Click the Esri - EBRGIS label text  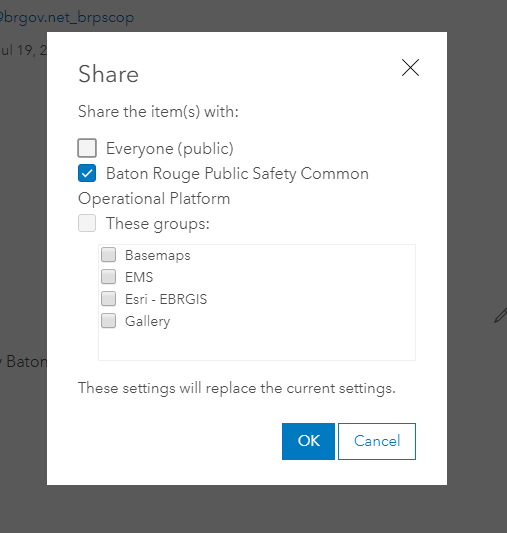pyautogui.click(x=166, y=299)
